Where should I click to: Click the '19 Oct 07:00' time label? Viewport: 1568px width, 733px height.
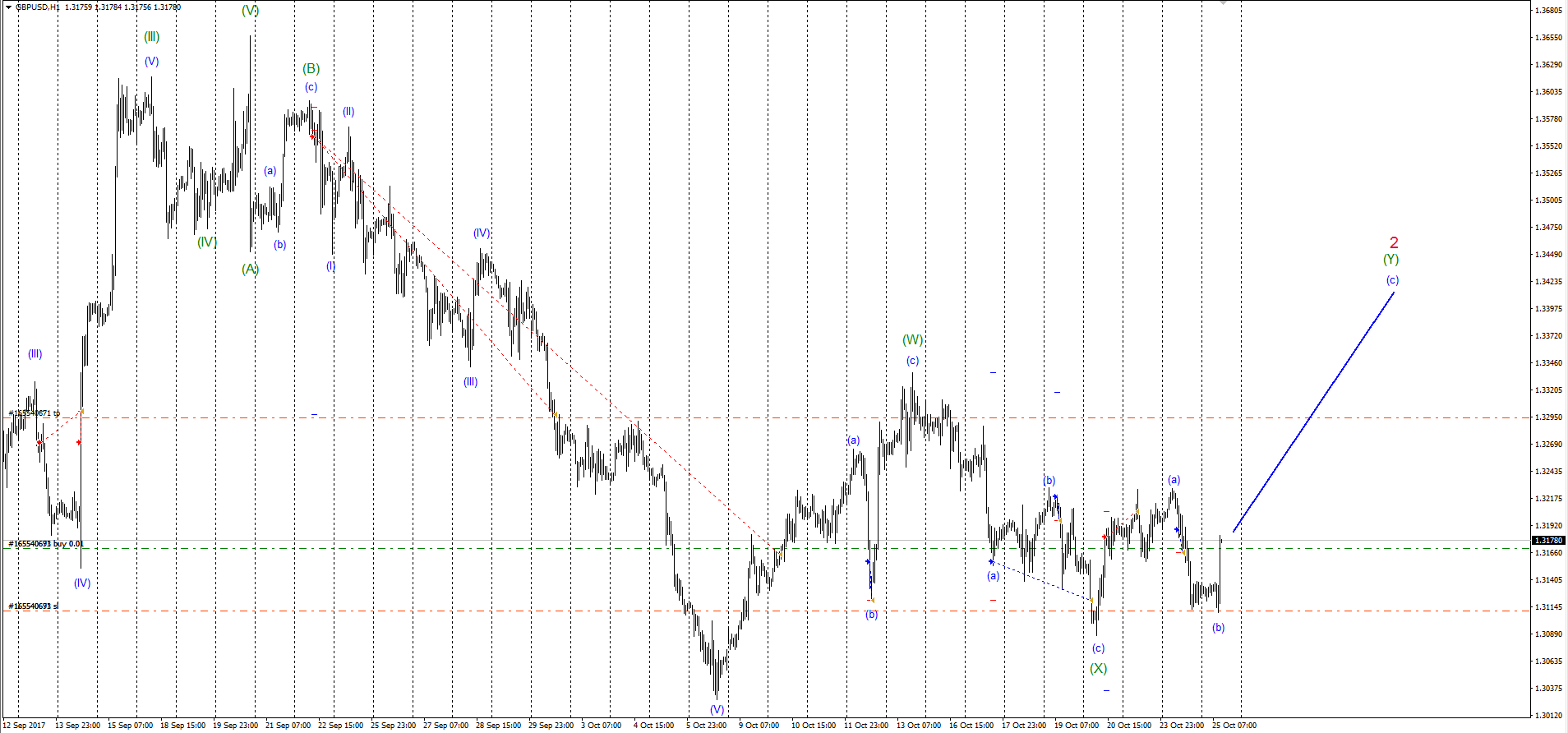[1077, 726]
